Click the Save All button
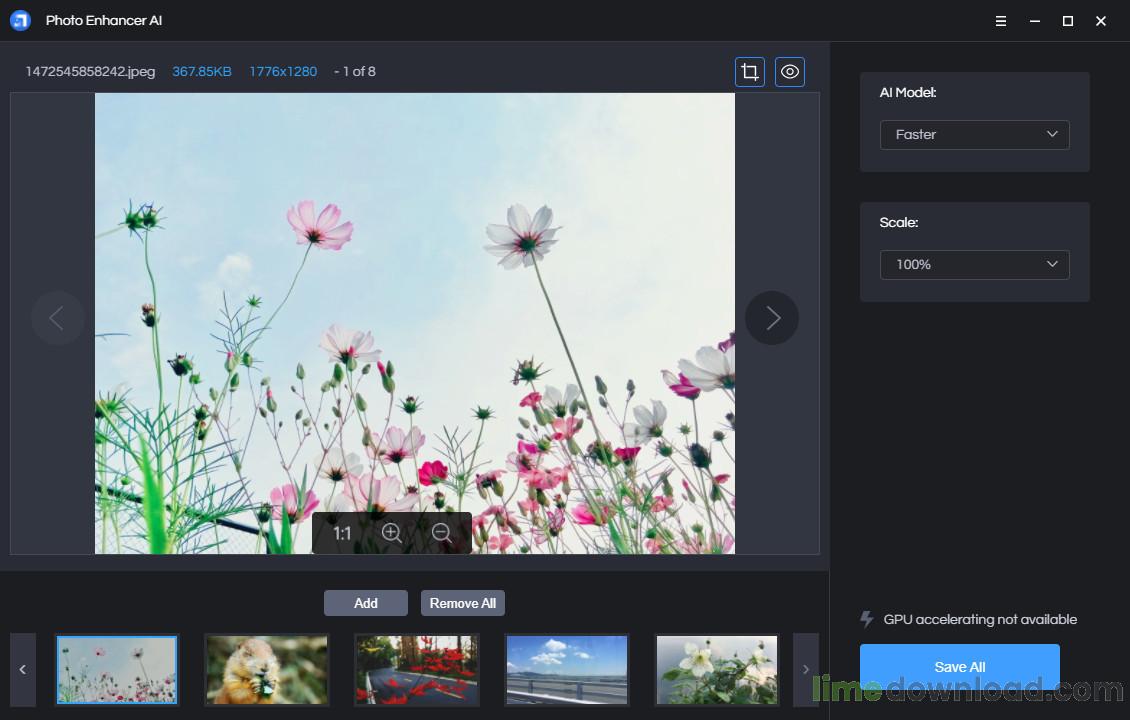 959,666
